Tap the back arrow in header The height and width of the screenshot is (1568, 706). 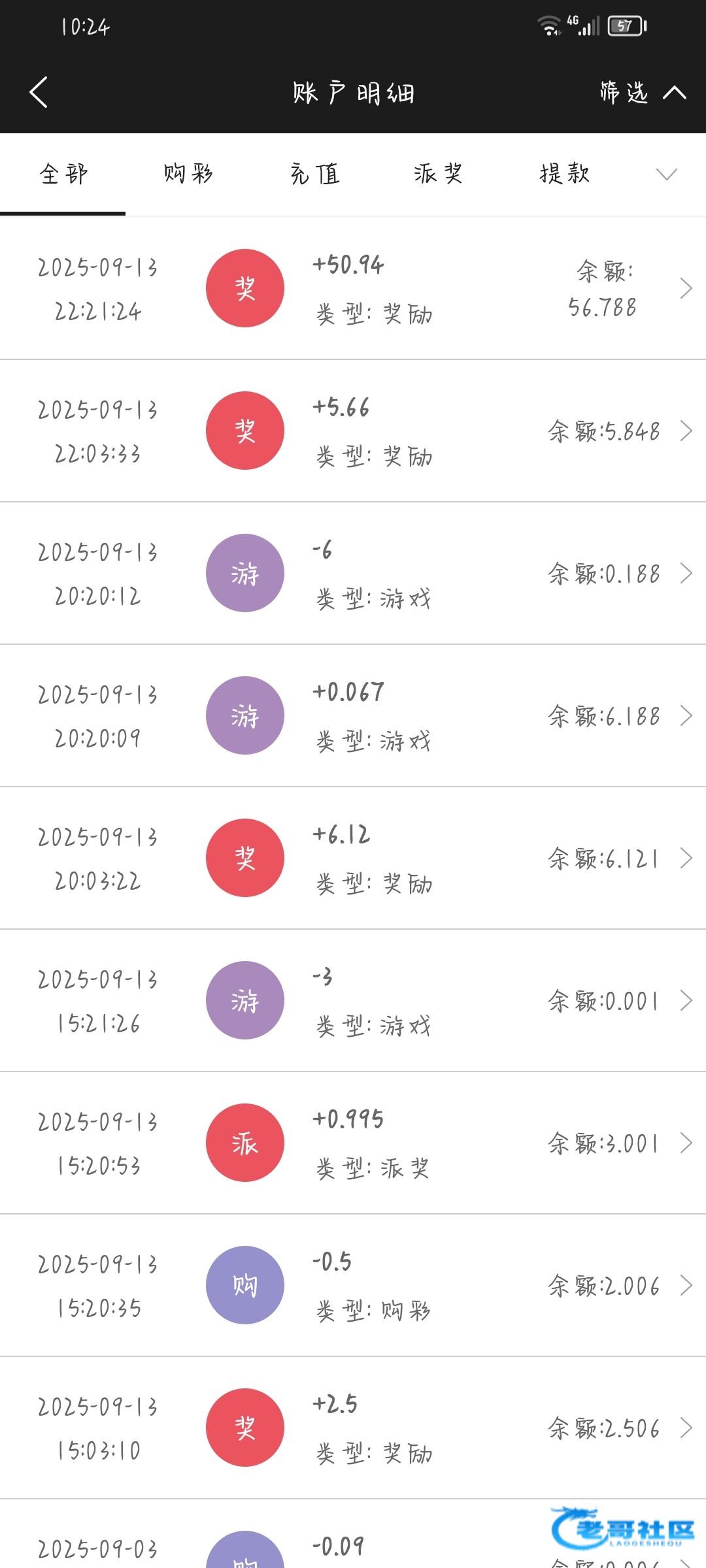(x=39, y=92)
